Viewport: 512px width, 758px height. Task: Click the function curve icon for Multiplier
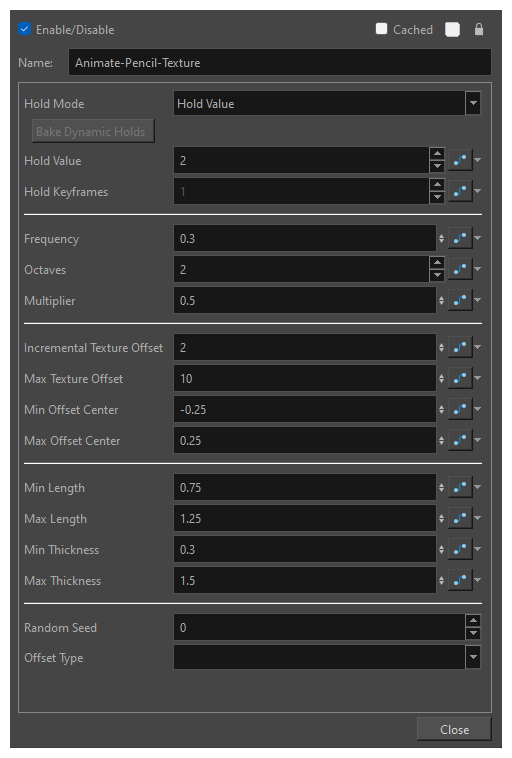tap(460, 301)
